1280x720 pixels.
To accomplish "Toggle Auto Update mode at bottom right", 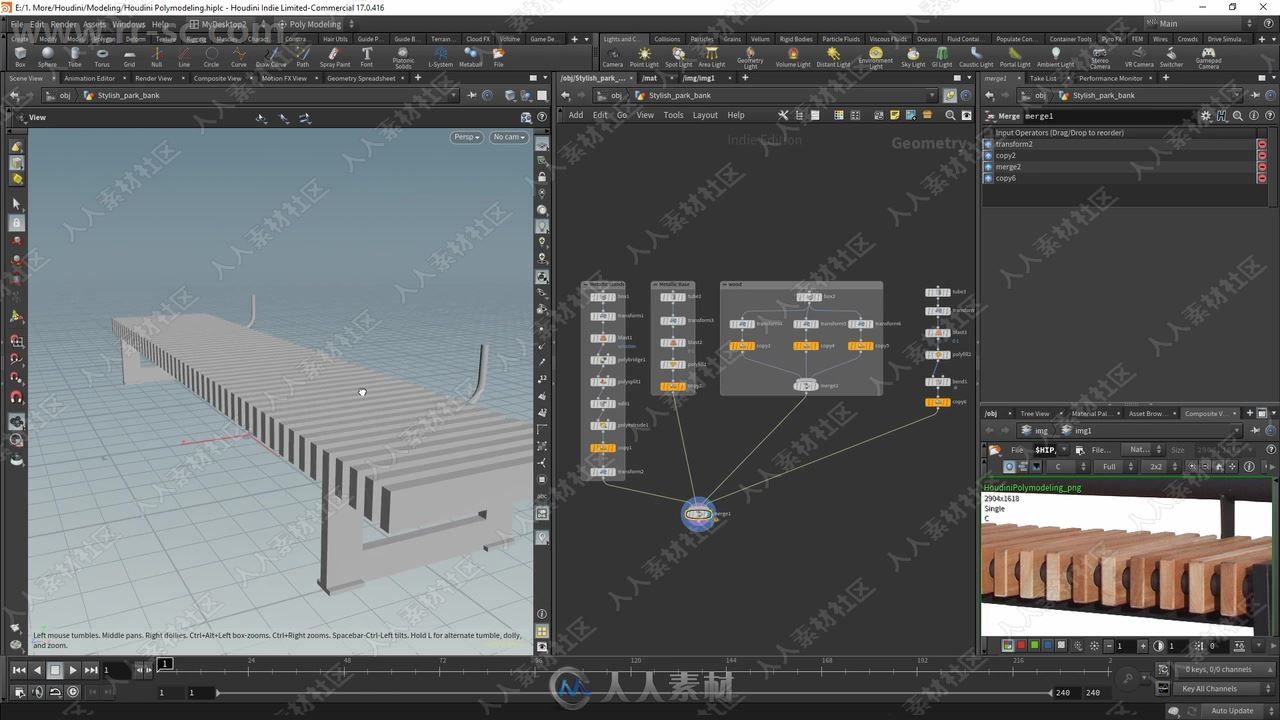I will click(x=1232, y=711).
